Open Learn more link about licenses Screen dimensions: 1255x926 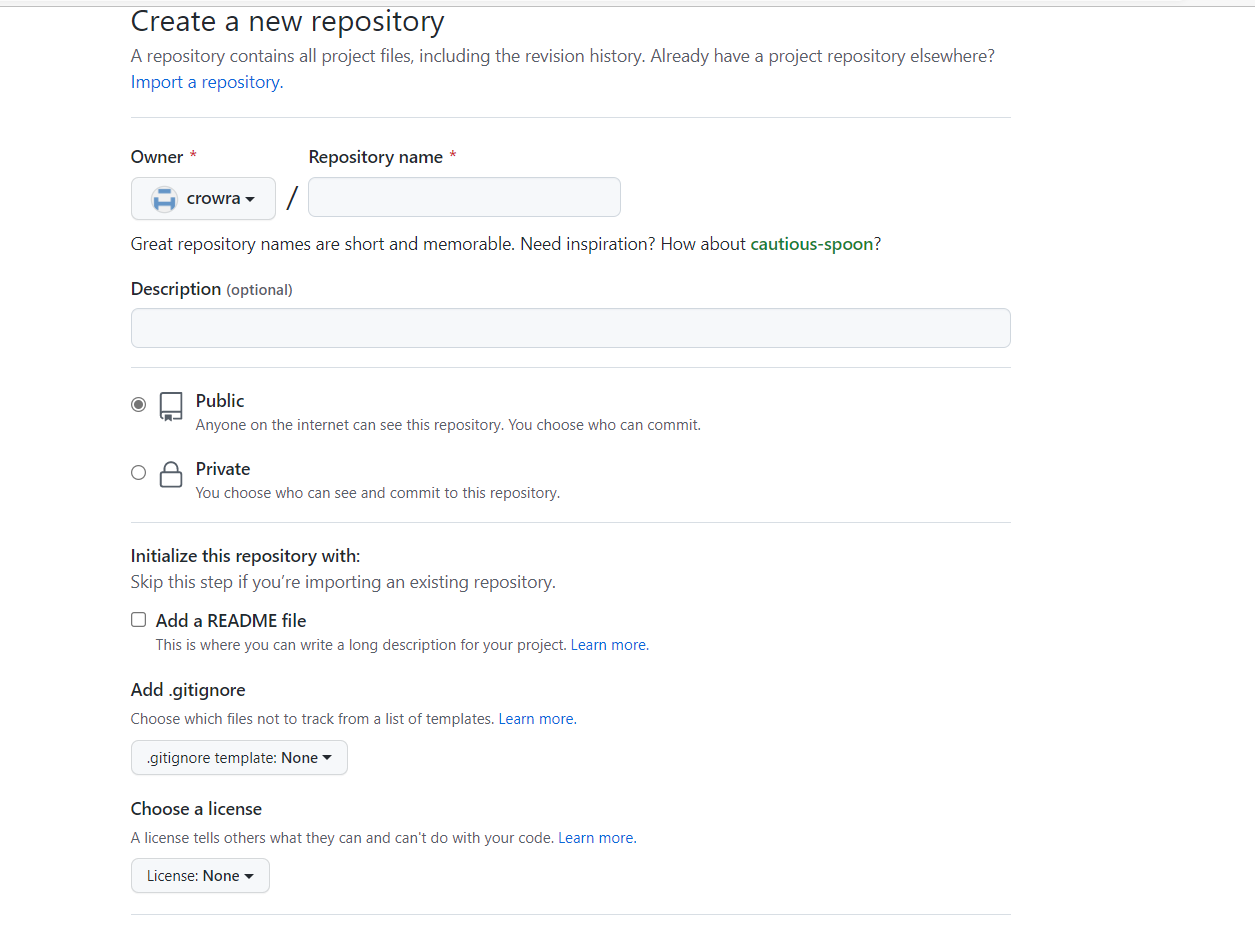(595, 838)
